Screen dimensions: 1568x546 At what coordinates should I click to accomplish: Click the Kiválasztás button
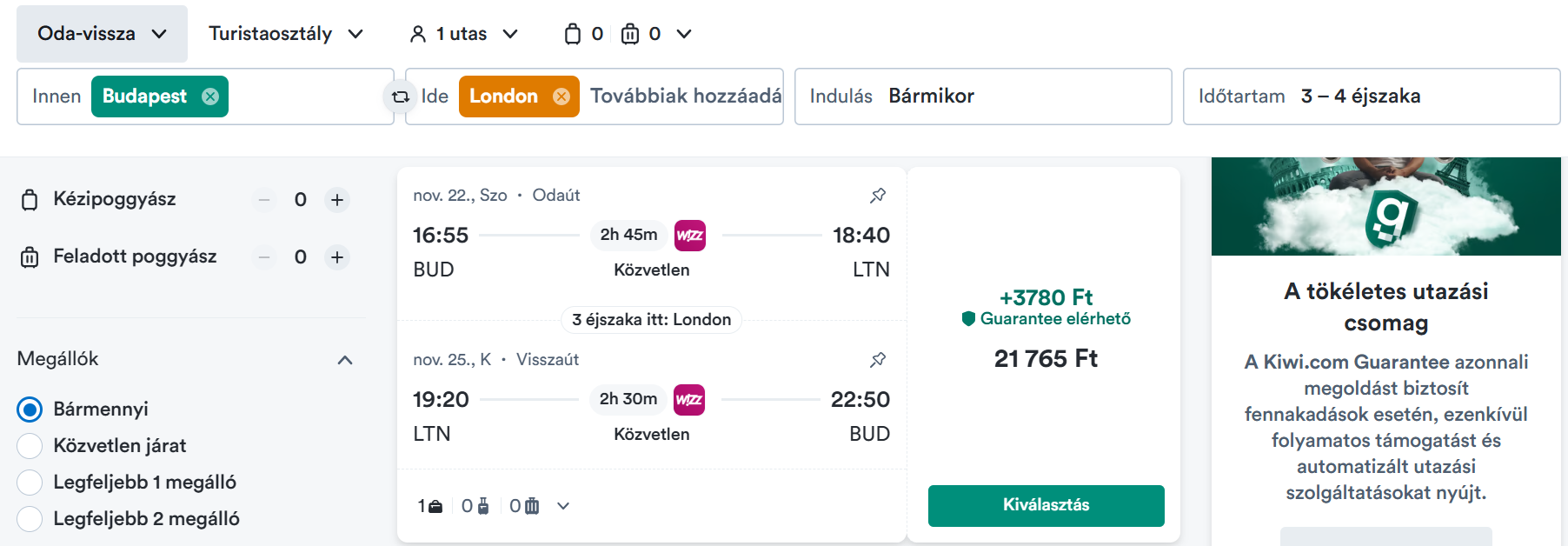[1046, 506]
